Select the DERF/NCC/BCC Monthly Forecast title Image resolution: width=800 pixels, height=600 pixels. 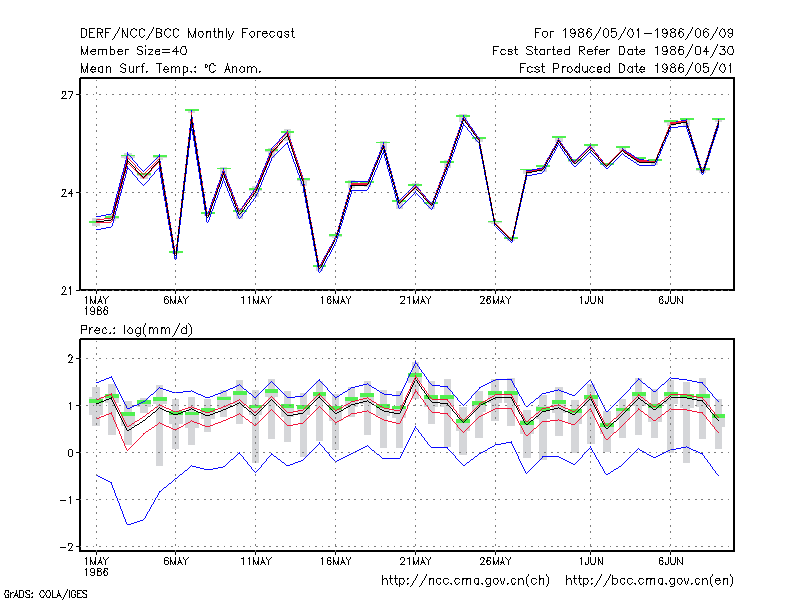point(187,34)
